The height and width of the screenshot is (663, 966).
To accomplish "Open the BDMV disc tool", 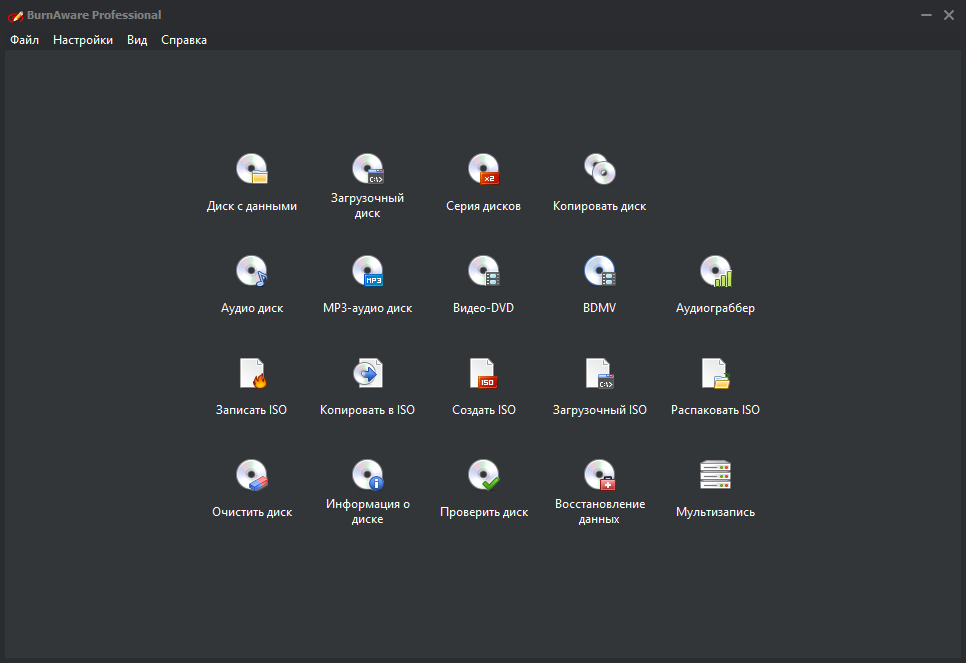I will click(599, 271).
